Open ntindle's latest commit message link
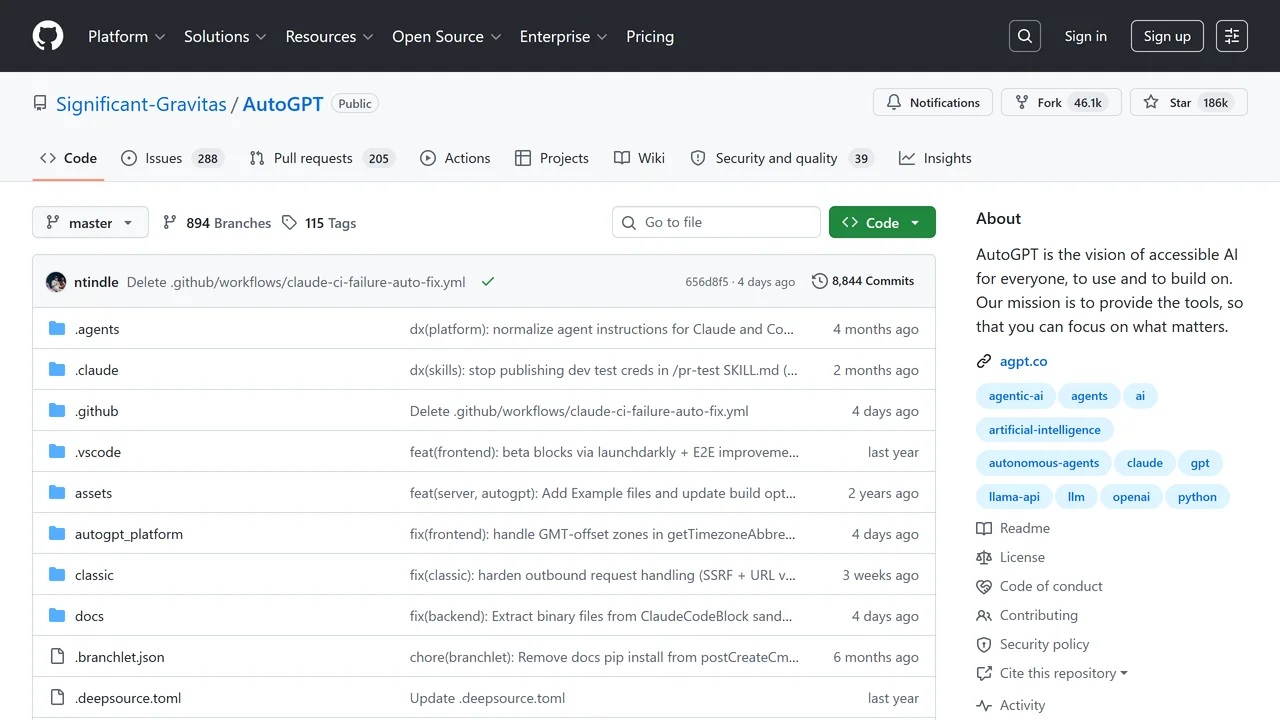This screenshot has width=1280, height=720. 296,282
